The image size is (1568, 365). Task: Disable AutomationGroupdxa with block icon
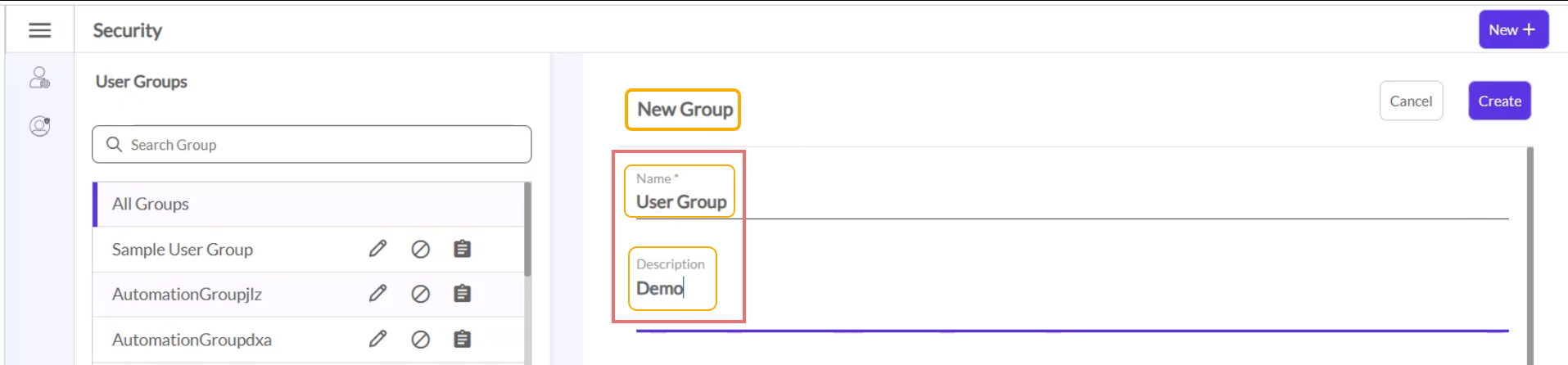pyautogui.click(x=420, y=340)
